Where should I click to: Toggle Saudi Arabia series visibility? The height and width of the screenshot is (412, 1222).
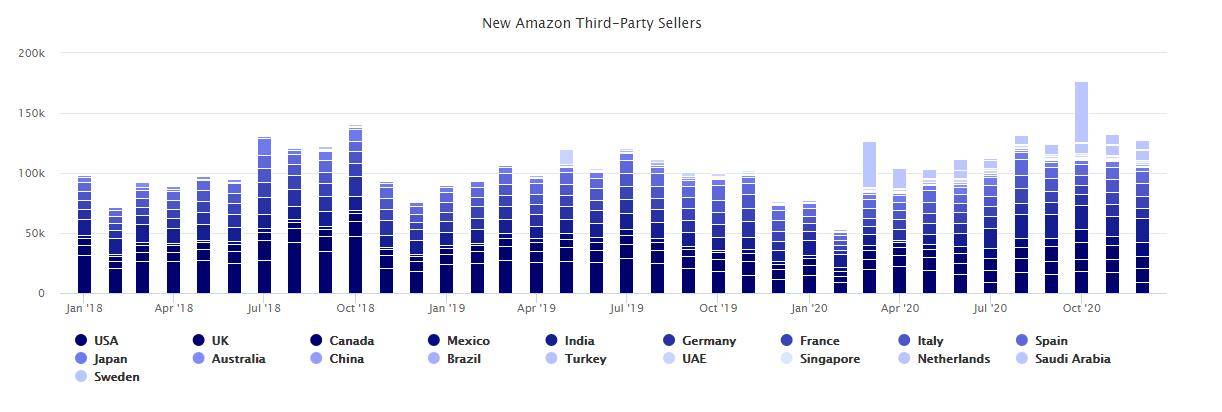pyautogui.click(x=1072, y=359)
